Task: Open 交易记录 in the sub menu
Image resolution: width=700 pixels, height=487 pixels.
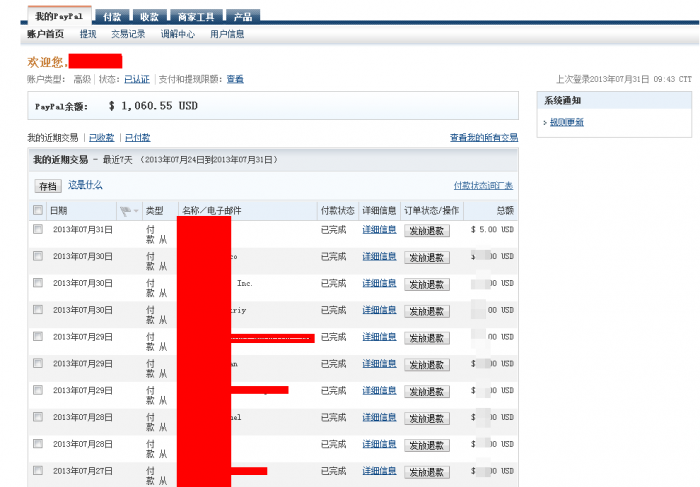Action: click(x=128, y=34)
